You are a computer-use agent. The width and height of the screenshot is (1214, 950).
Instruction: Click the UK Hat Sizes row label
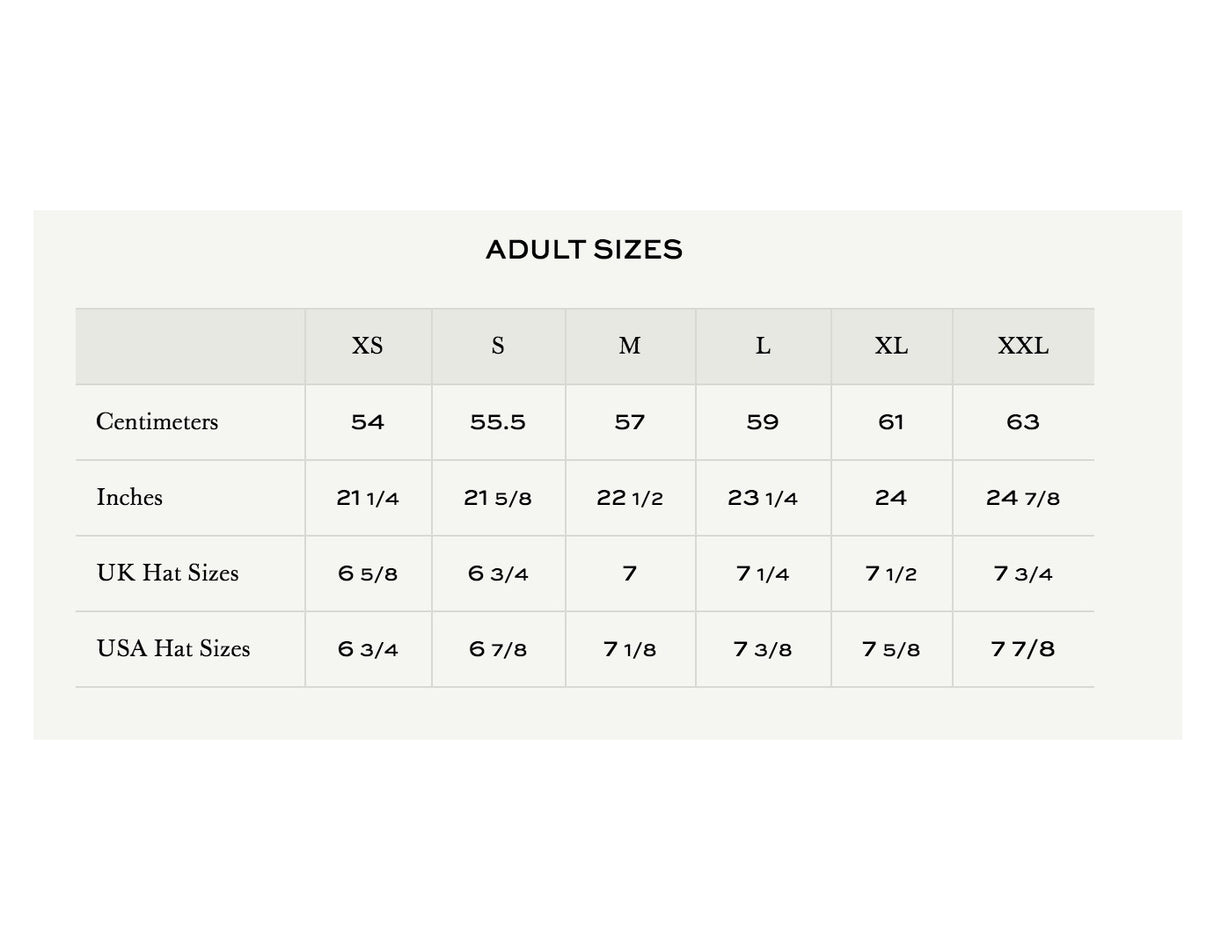tap(167, 573)
